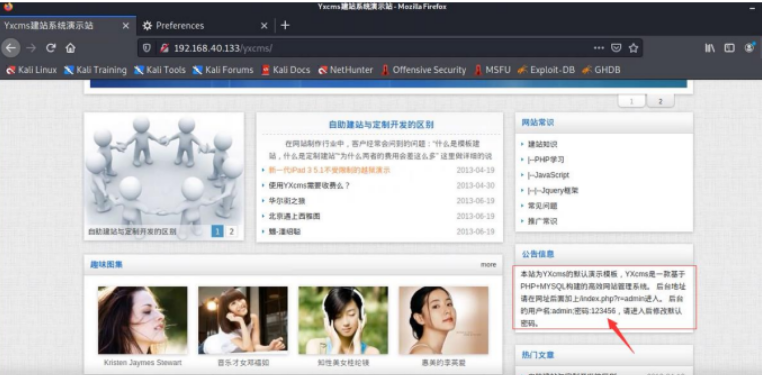The image size is (762, 375).
Task: Open the GHDB bookmark
Action: coord(601,70)
